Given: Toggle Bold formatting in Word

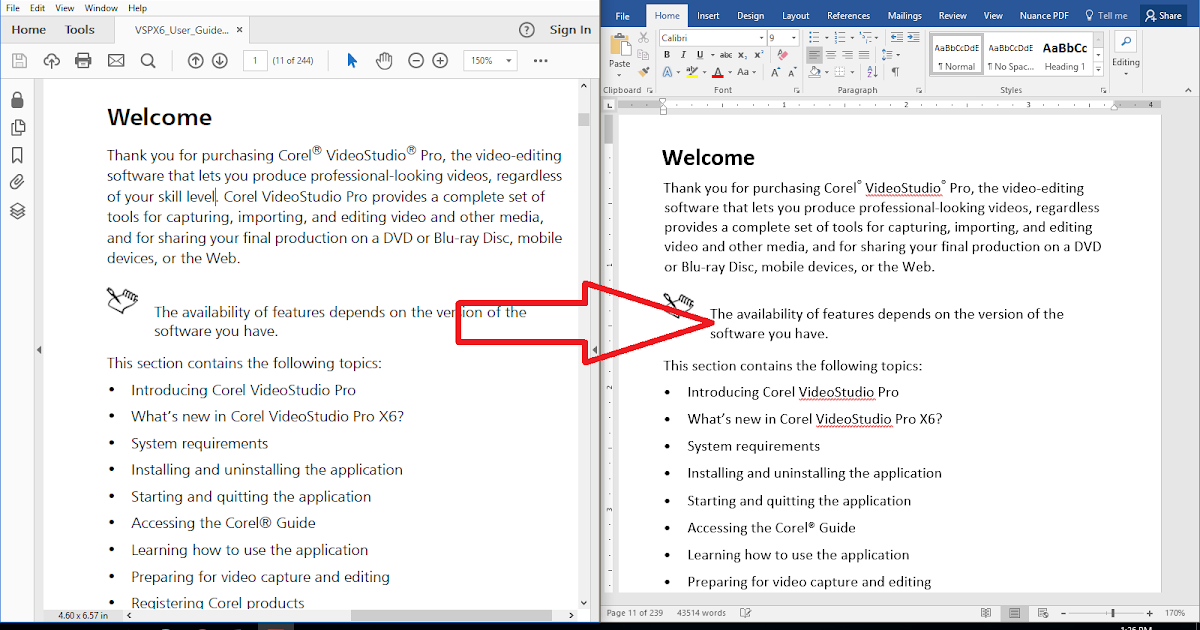Looking at the screenshot, I should (x=667, y=55).
